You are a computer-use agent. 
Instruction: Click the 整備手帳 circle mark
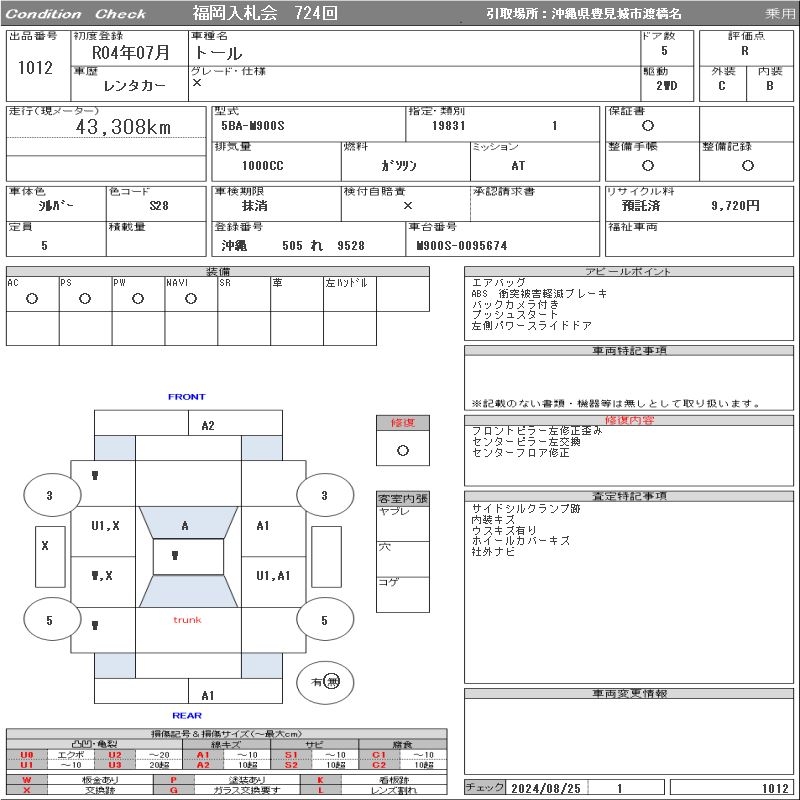coord(648,165)
